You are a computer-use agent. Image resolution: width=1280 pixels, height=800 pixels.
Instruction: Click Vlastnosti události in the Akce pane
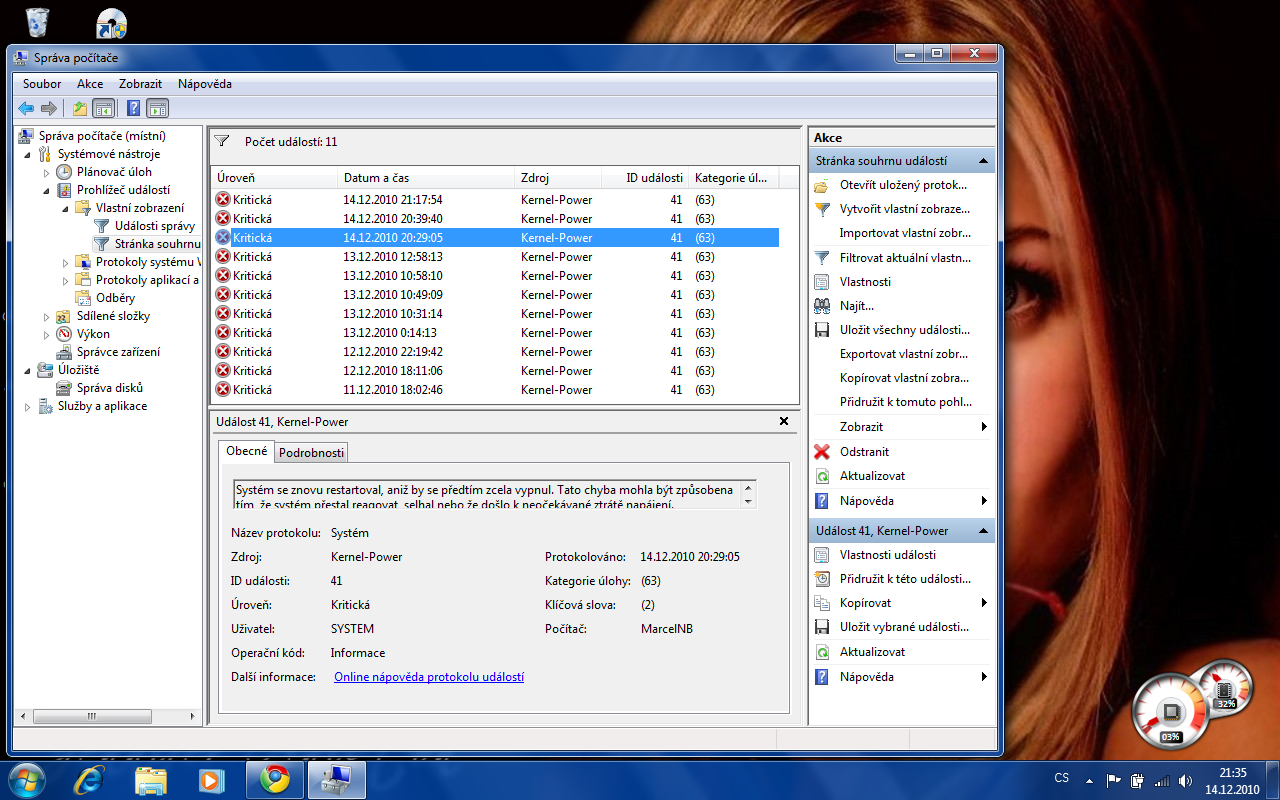[x=887, y=555]
